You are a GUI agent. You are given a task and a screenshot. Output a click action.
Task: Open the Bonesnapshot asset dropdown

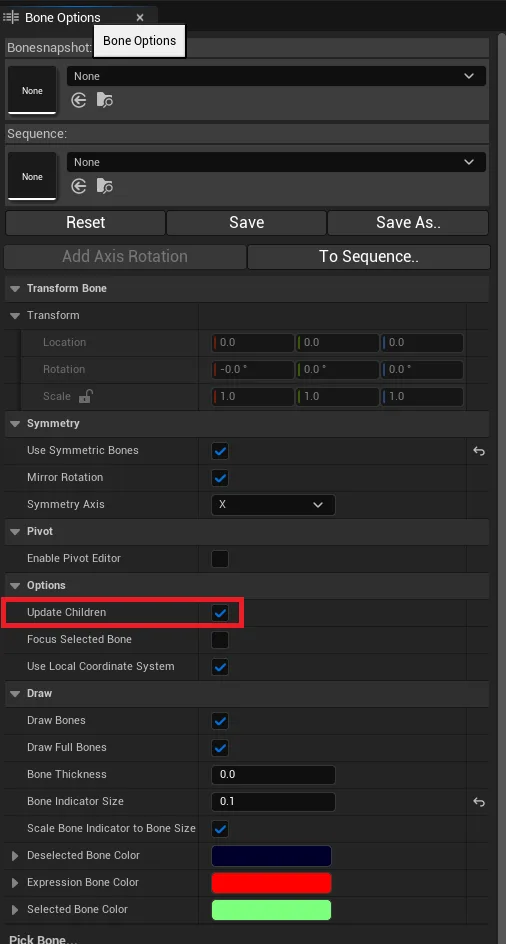[276, 76]
